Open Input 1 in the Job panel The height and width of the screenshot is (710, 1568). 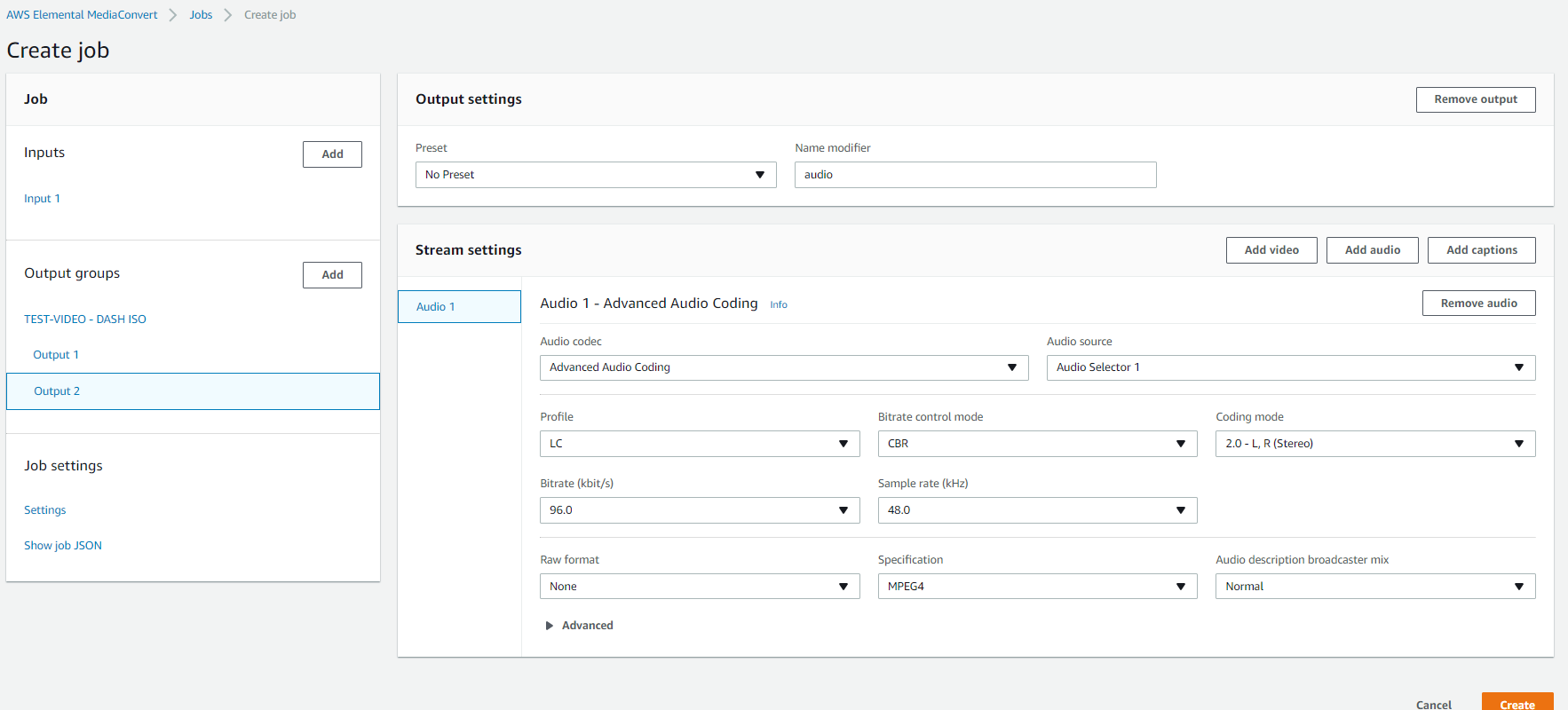42,199
